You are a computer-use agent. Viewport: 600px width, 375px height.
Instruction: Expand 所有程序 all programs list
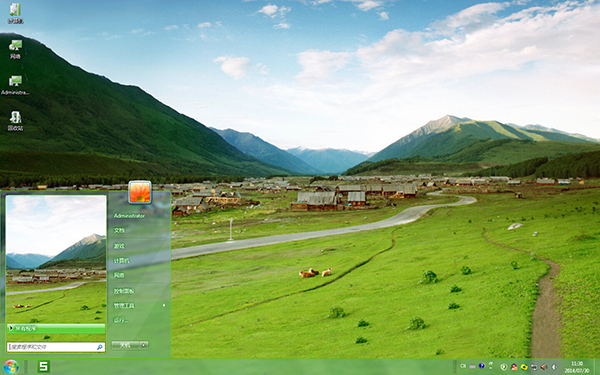coord(56,328)
